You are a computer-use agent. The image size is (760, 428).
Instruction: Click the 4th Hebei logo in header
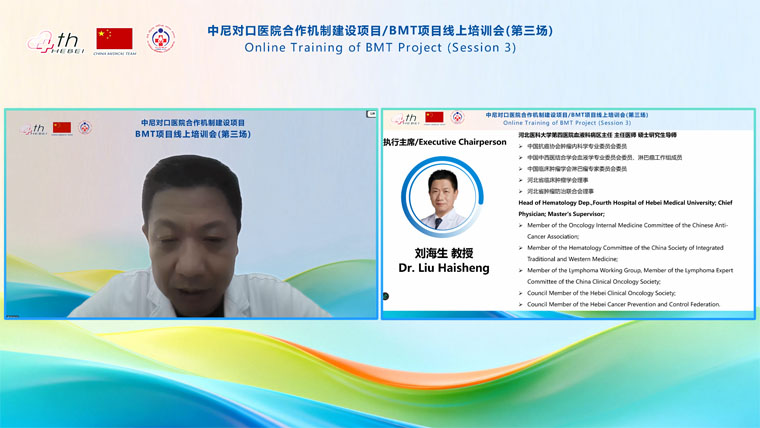[54, 41]
